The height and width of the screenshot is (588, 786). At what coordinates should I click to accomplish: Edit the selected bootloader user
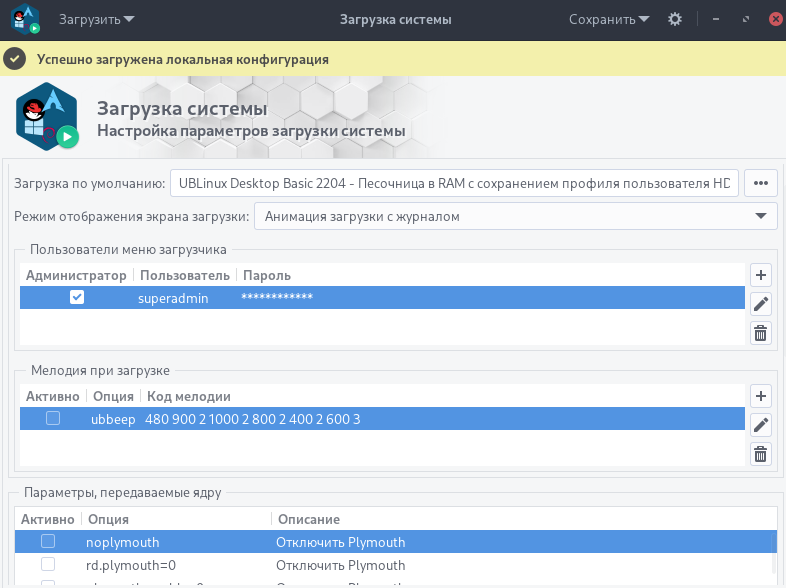pos(760,304)
